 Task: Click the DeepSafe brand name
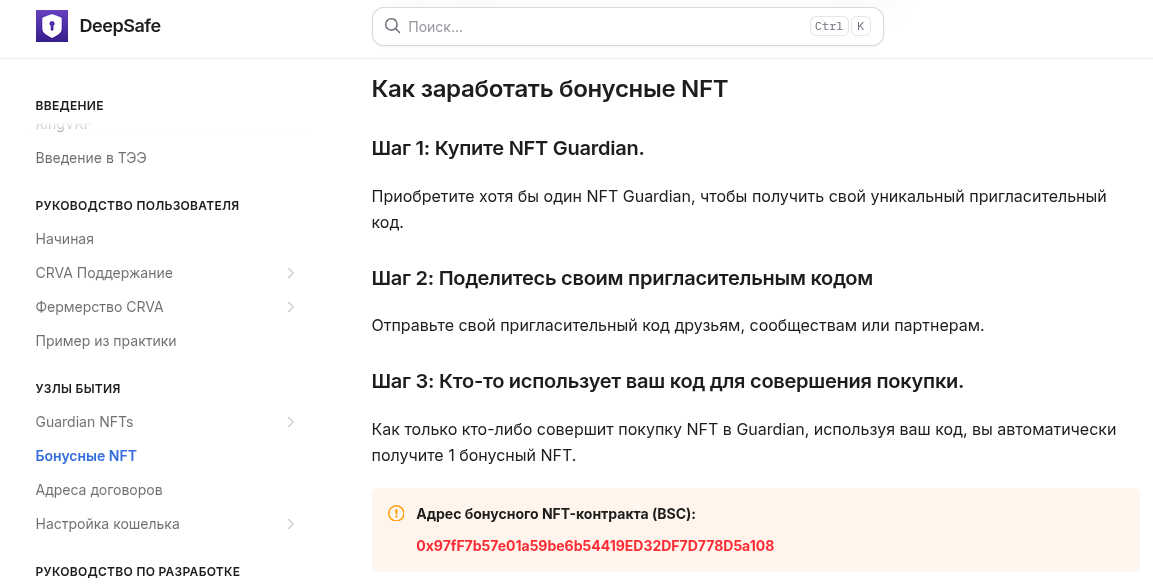tap(120, 26)
